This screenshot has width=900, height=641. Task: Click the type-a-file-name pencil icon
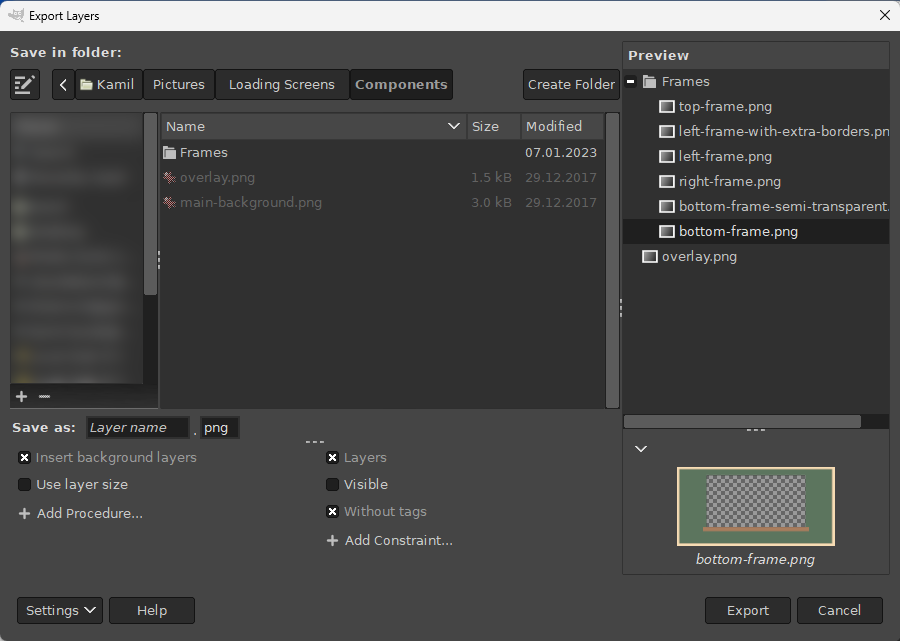tap(25, 85)
